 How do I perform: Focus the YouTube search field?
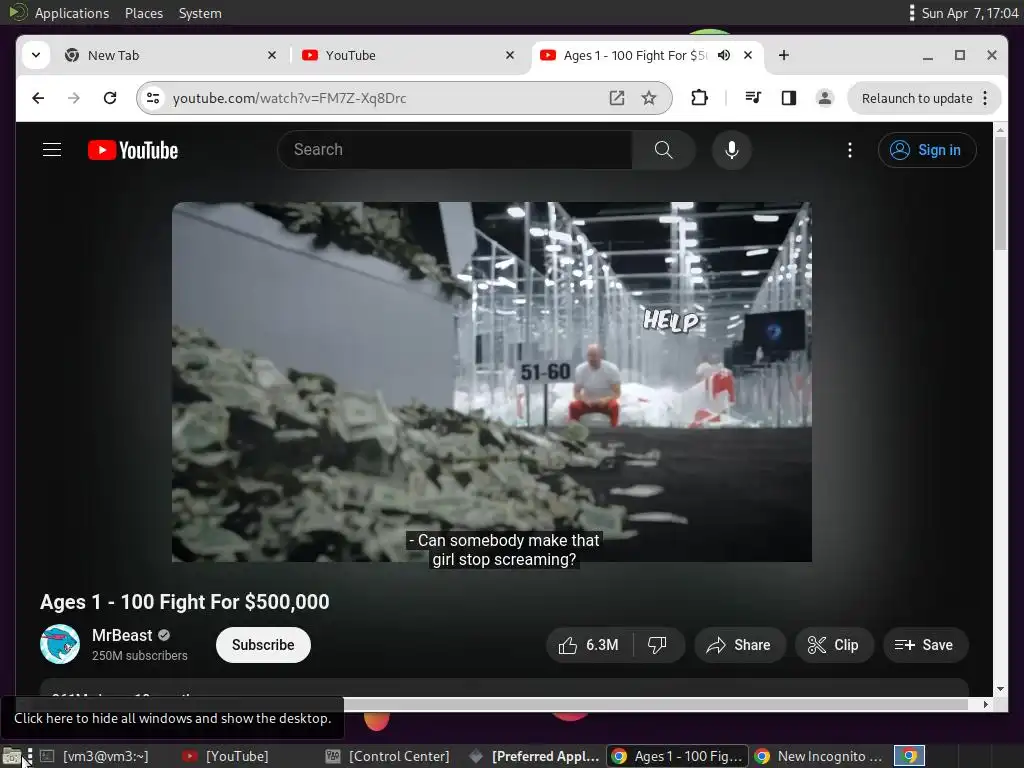pyautogui.click(x=455, y=150)
